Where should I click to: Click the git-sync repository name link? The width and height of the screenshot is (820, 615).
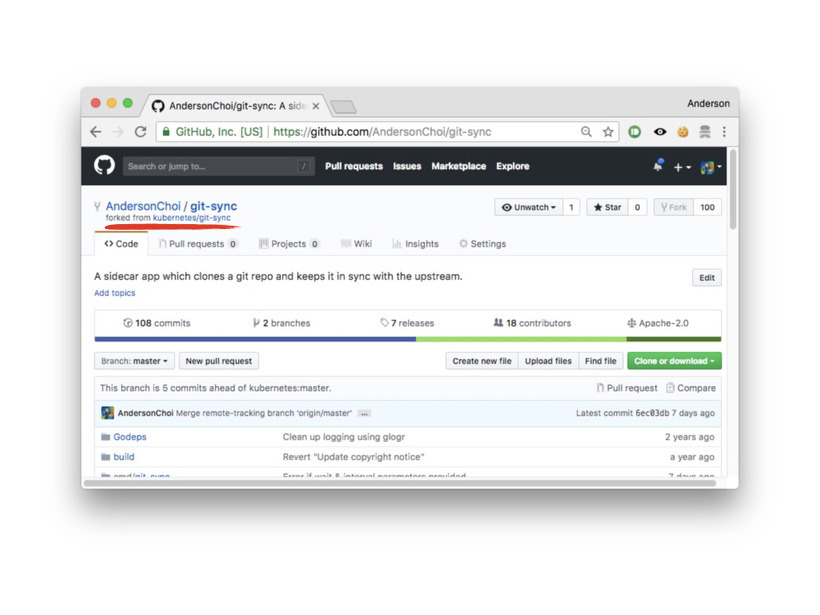[x=213, y=206]
